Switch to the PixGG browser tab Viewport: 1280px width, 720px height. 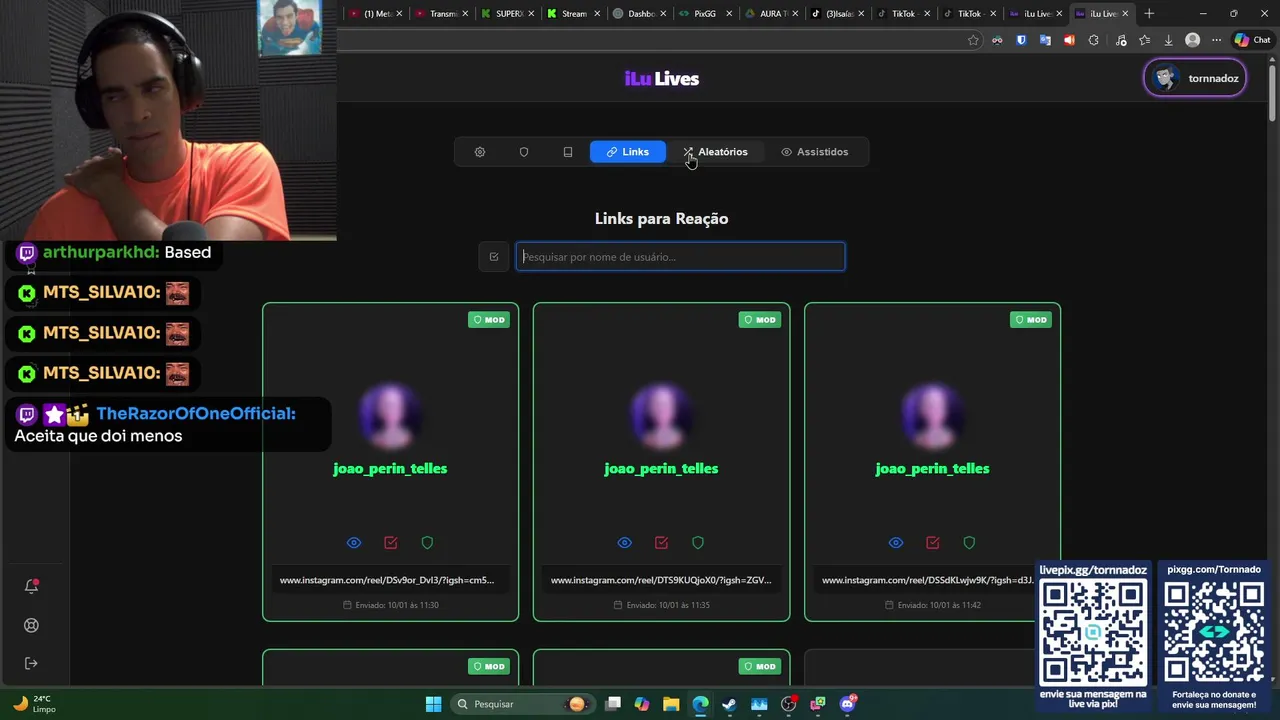(x=706, y=14)
